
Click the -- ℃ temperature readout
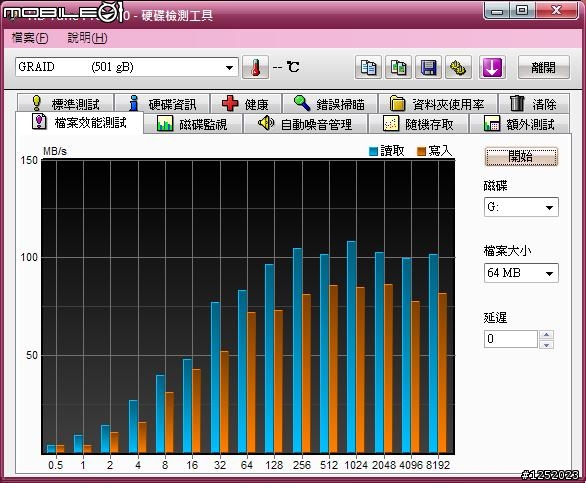(286, 67)
